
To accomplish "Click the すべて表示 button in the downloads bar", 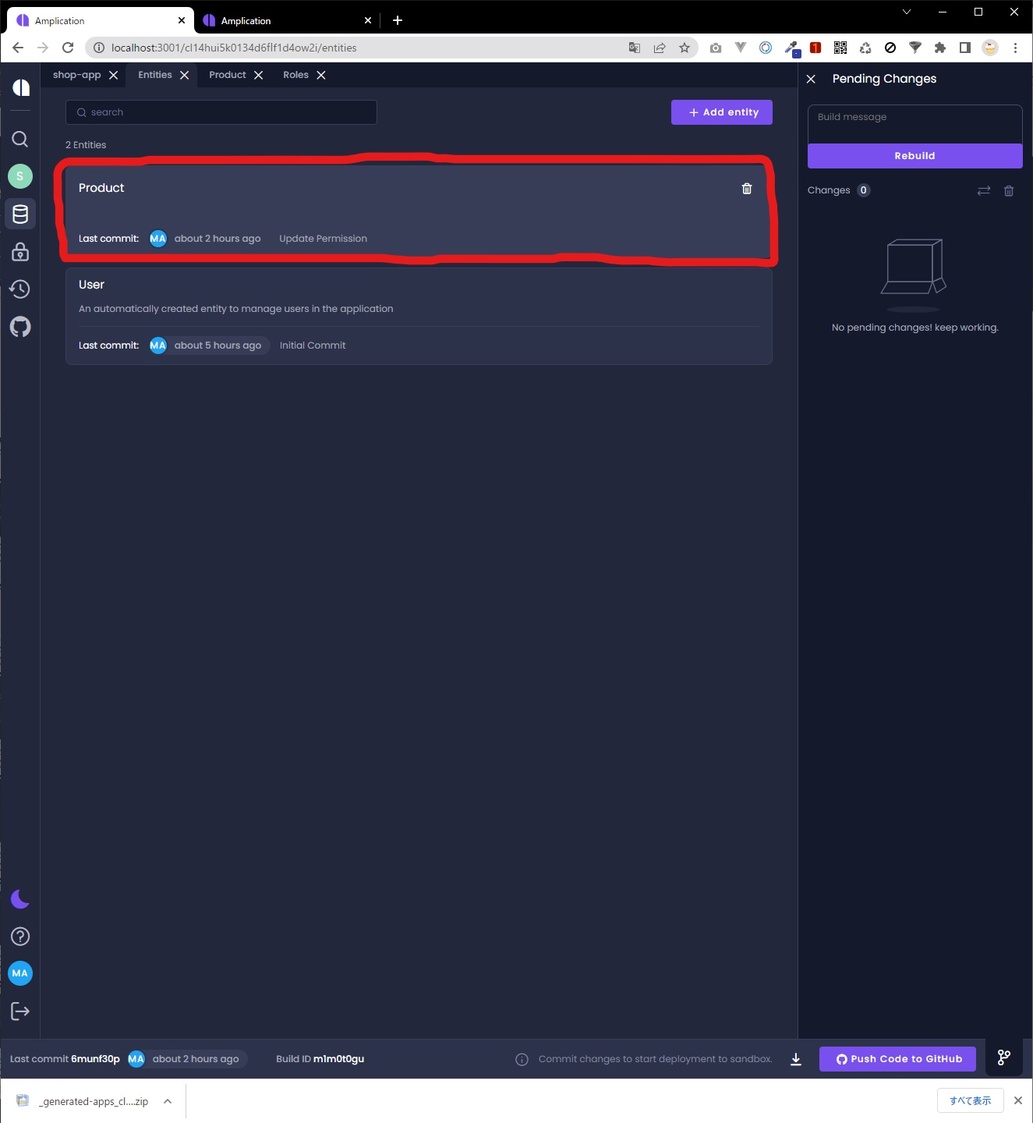I will tap(971, 1101).
